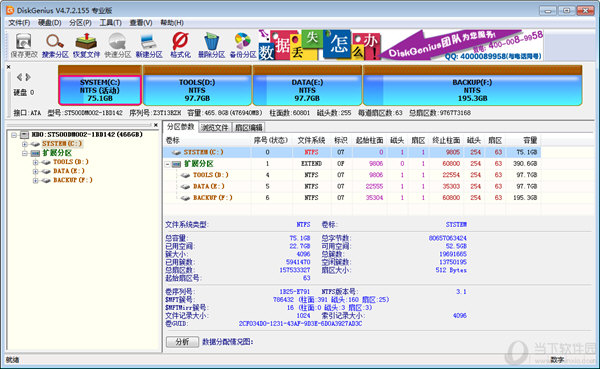Open the 搜索分区 (Search partition) tool
Viewport: 600px width, 369px height.
click(55, 46)
